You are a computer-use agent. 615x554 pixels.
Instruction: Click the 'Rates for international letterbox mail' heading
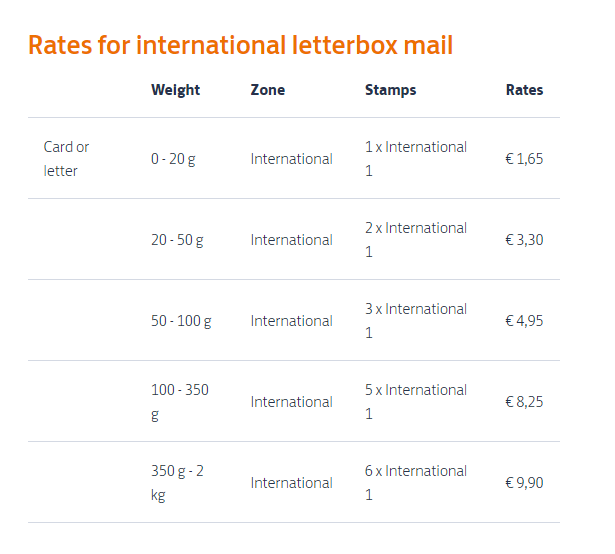tap(240, 45)
